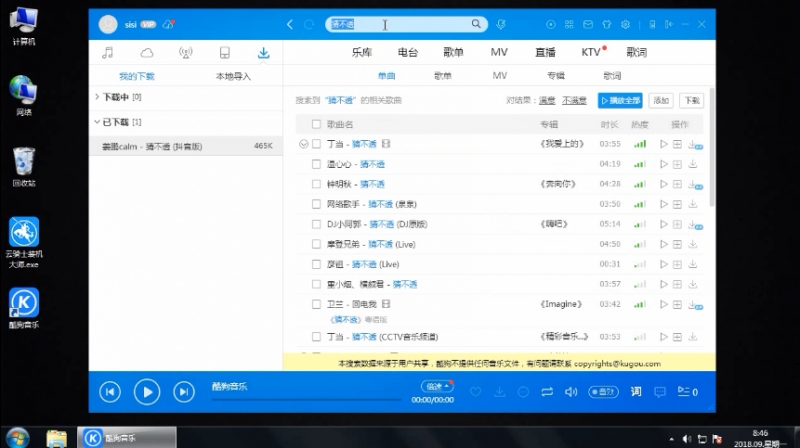Viewport: 800px width, 448px height.
Task: Open the mobile phone sidebar panel
Action: [x=224, y=53]
